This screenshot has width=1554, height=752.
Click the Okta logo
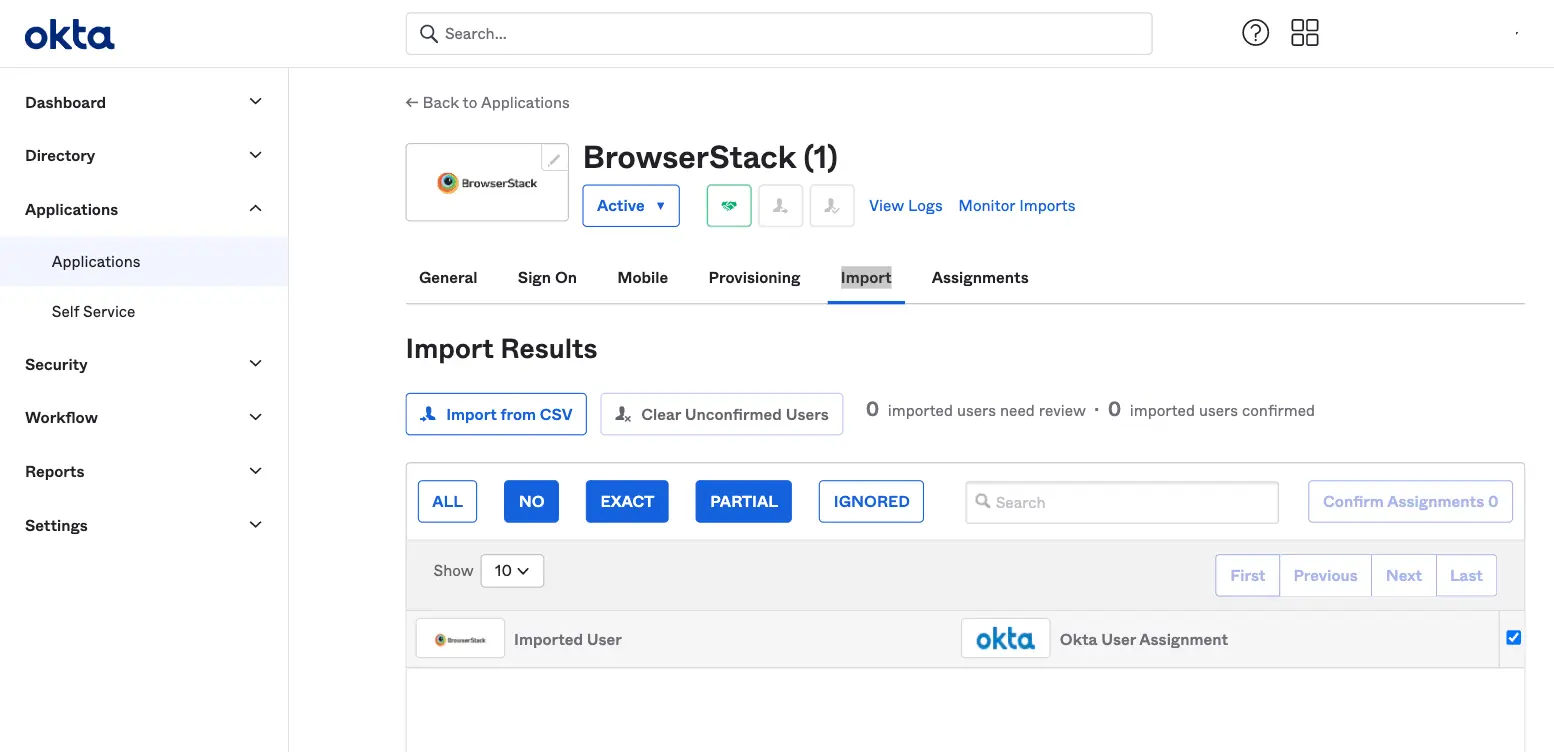[x=69, y=35]
